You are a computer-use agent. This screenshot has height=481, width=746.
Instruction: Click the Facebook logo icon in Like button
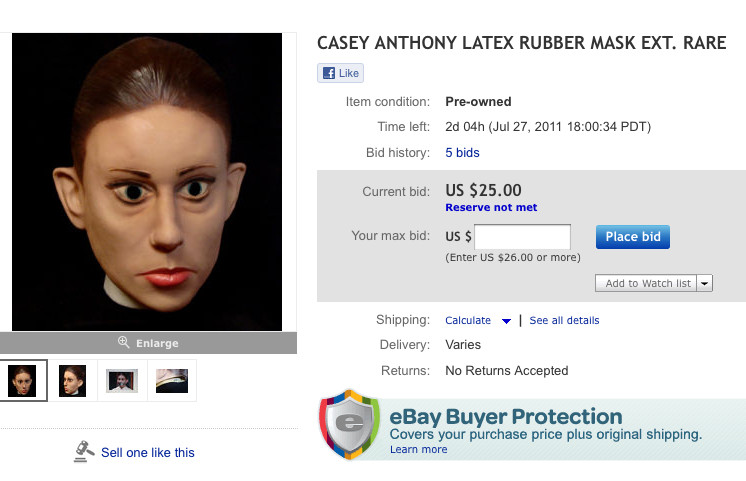pos(329,73)
